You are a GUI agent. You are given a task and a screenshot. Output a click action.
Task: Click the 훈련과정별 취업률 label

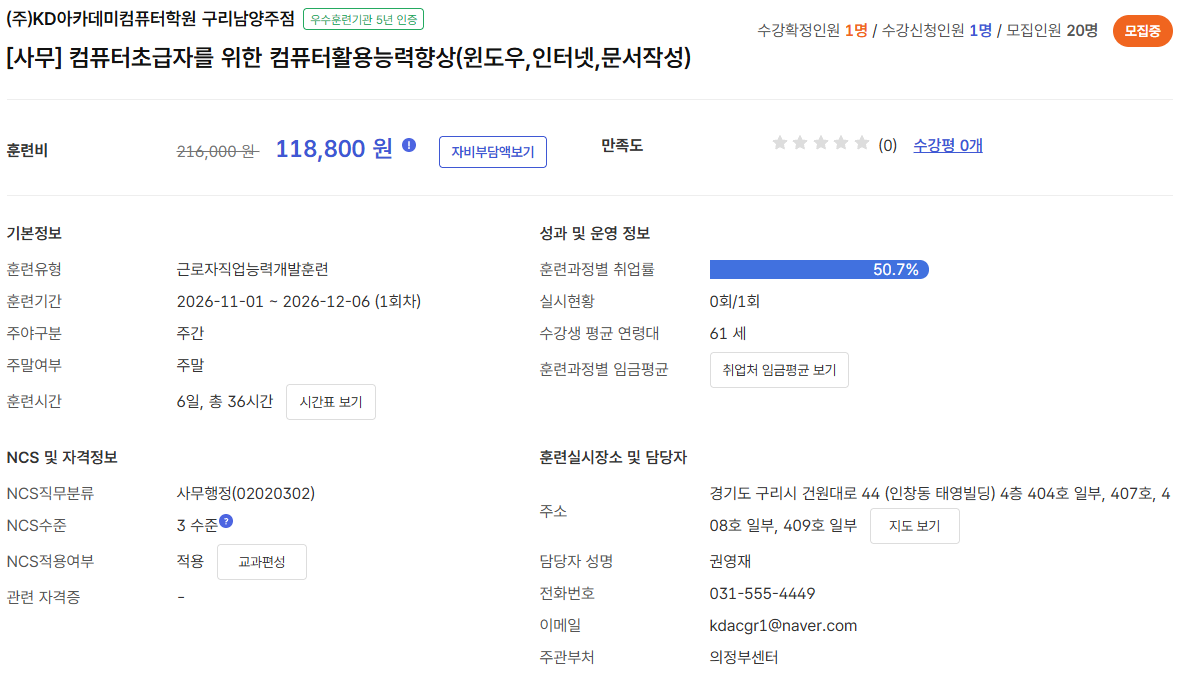[x=597, y=270]
